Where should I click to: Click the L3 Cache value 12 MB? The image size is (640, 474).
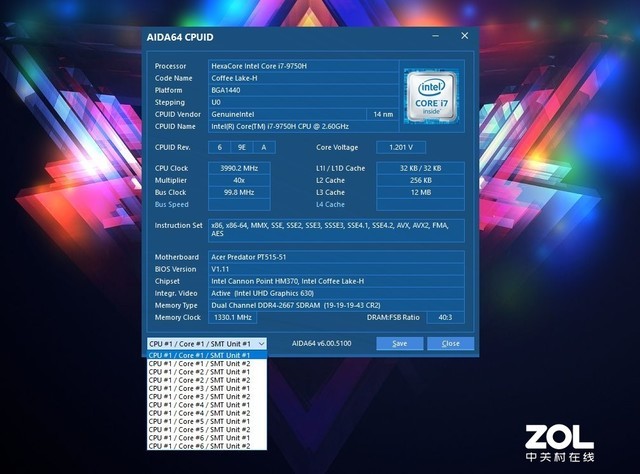tap(420, 192)
